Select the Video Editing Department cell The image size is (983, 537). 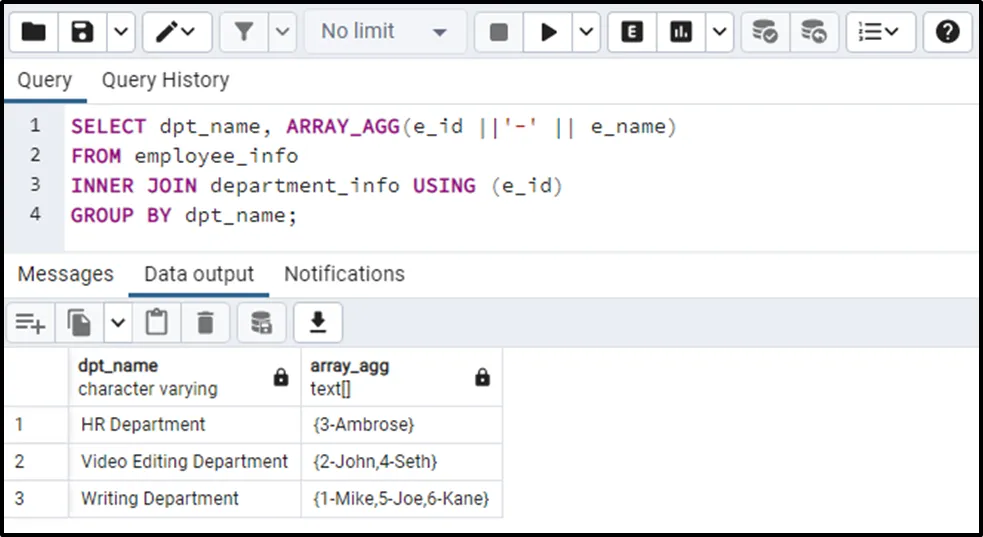(x=184, y=462)
